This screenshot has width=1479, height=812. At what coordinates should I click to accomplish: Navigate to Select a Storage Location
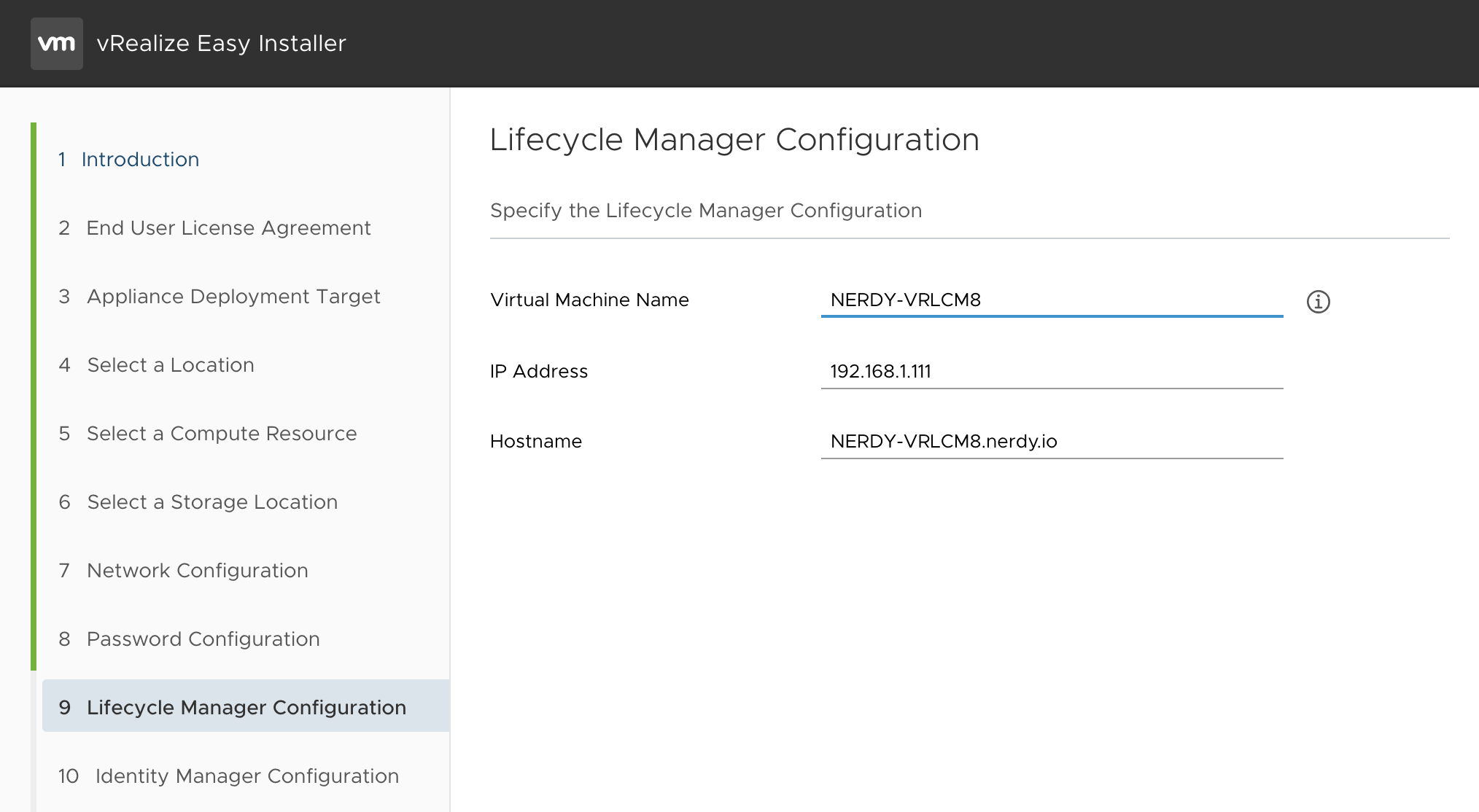pyautogui.click(x=198, y=502)
